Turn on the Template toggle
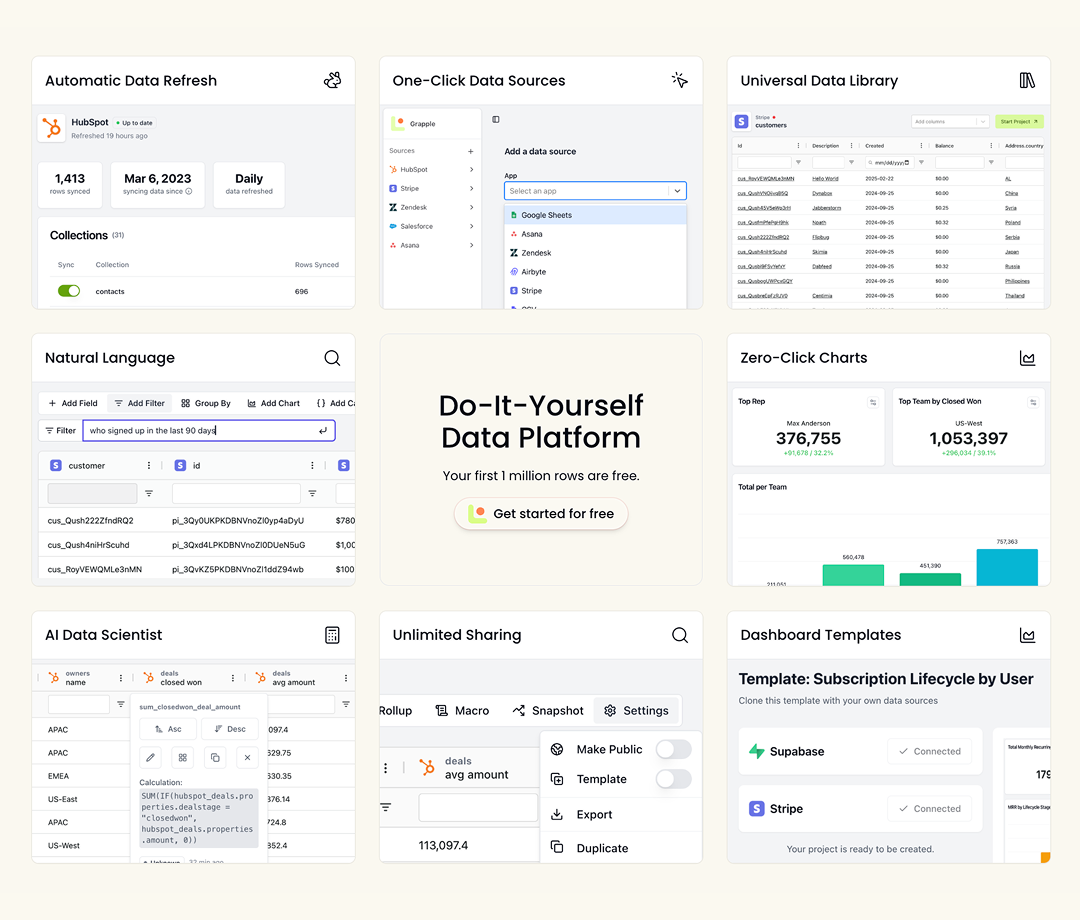 pos(673,779)
